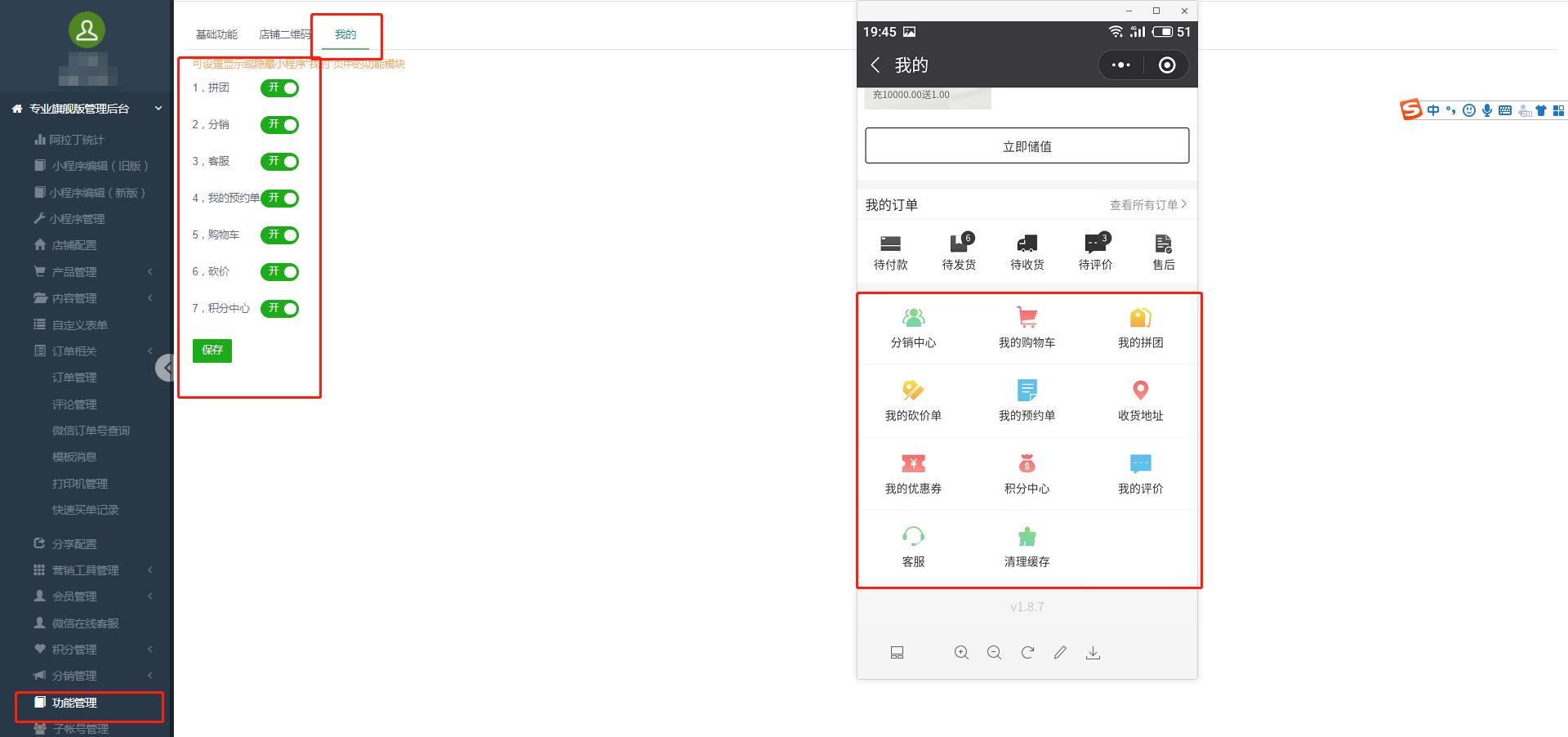This screenshot has width=1568, height=737.
Task: Open 分销中心 icon in phone preview
Action: (913, 318)
